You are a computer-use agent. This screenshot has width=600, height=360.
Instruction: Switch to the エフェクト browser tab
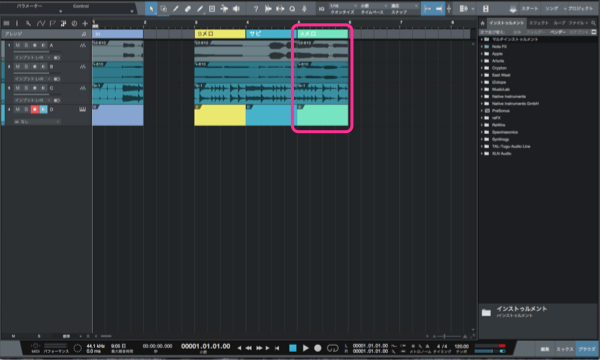(x=538, y=23)
